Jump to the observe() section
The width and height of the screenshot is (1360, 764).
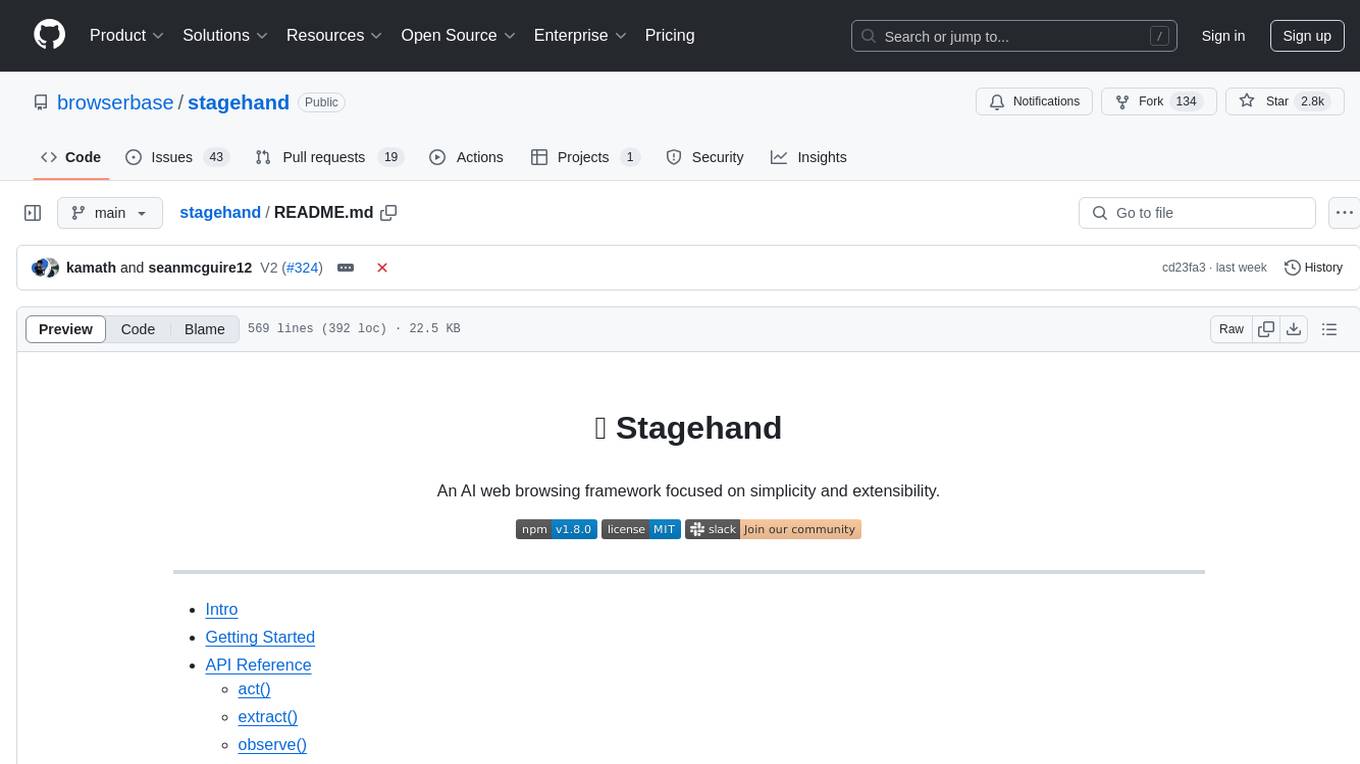[x=272, y=745]
